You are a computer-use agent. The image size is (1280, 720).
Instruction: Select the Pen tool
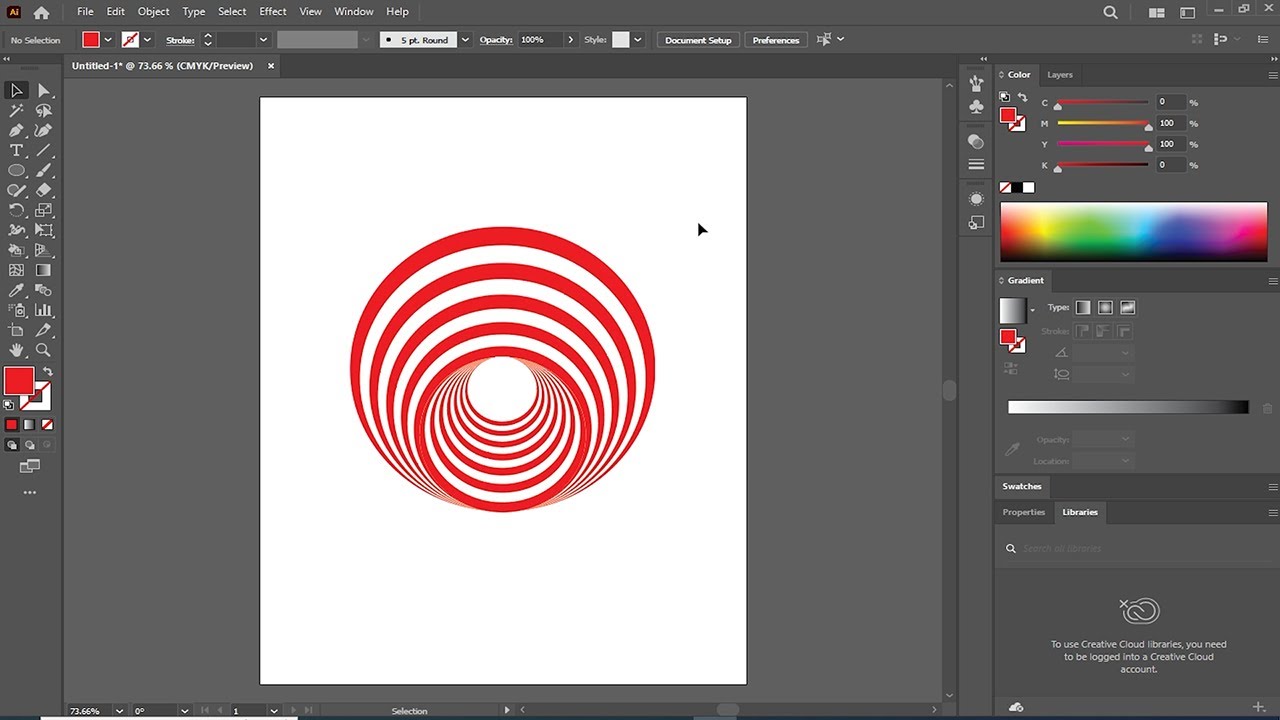click(x=16, y=131)
